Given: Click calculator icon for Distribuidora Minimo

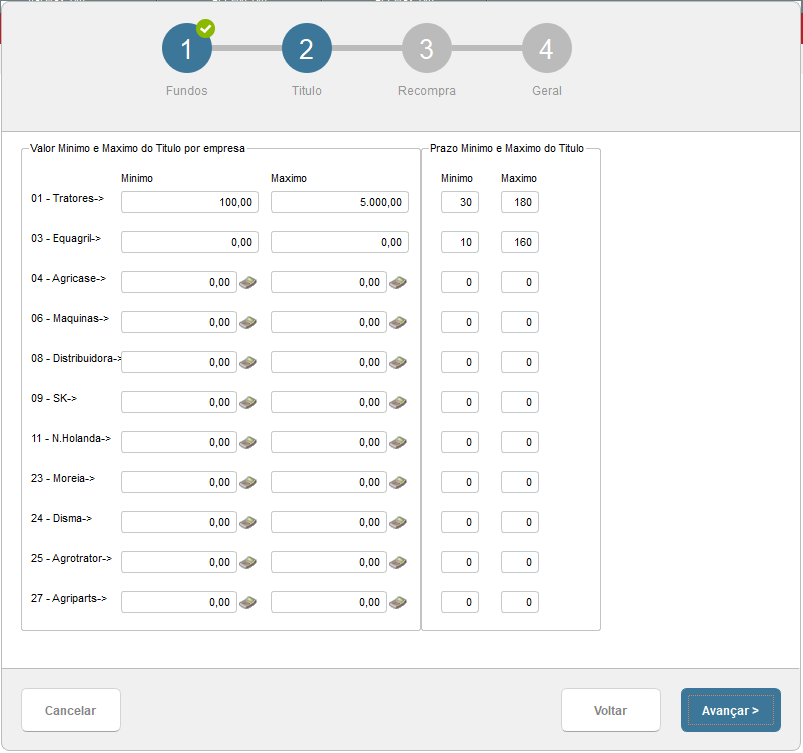Looking at the screenshot, I should click(x=248, y=362).
